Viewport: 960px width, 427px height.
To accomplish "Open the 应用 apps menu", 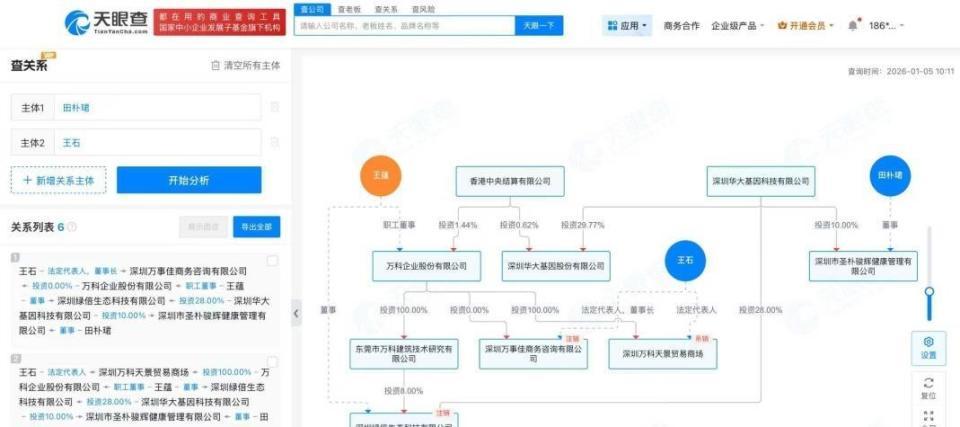I will coord(628,26).
